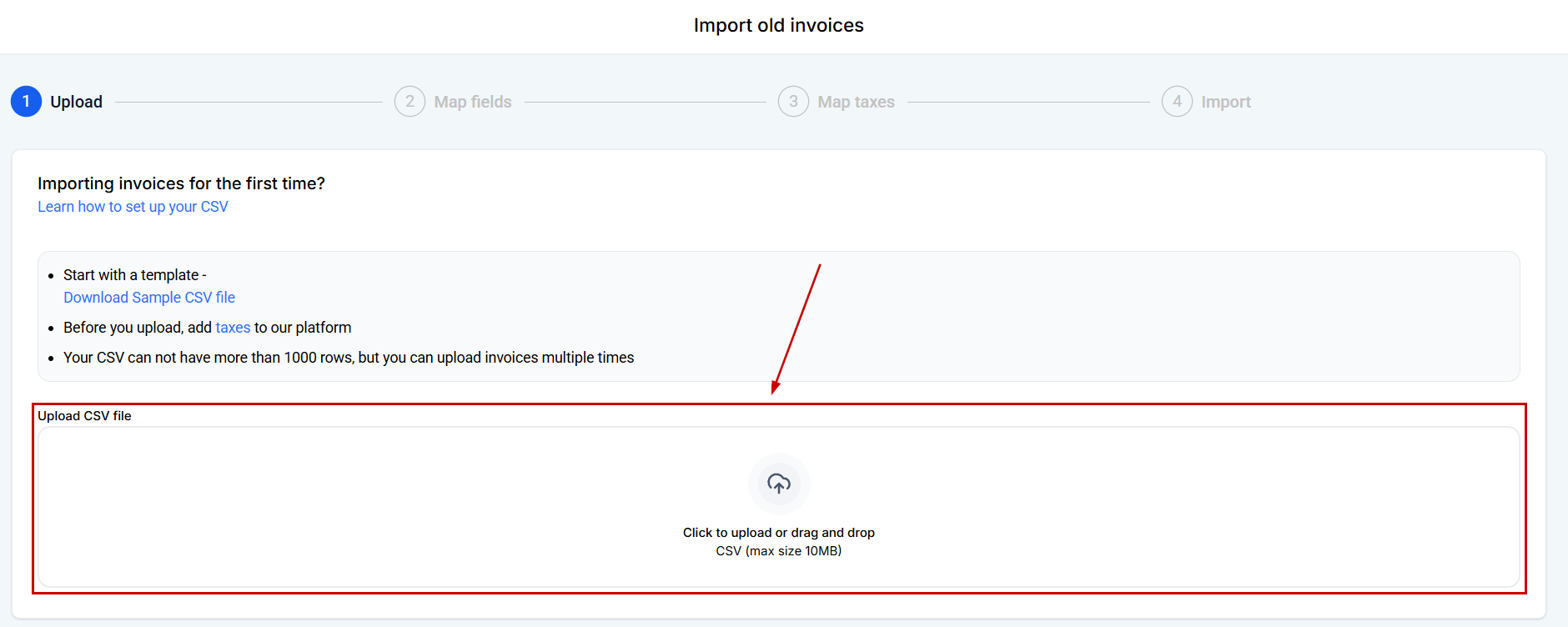Click the Upload CSV file field label
Viewport: 1568px width, 627px height.
coord(84,416)
